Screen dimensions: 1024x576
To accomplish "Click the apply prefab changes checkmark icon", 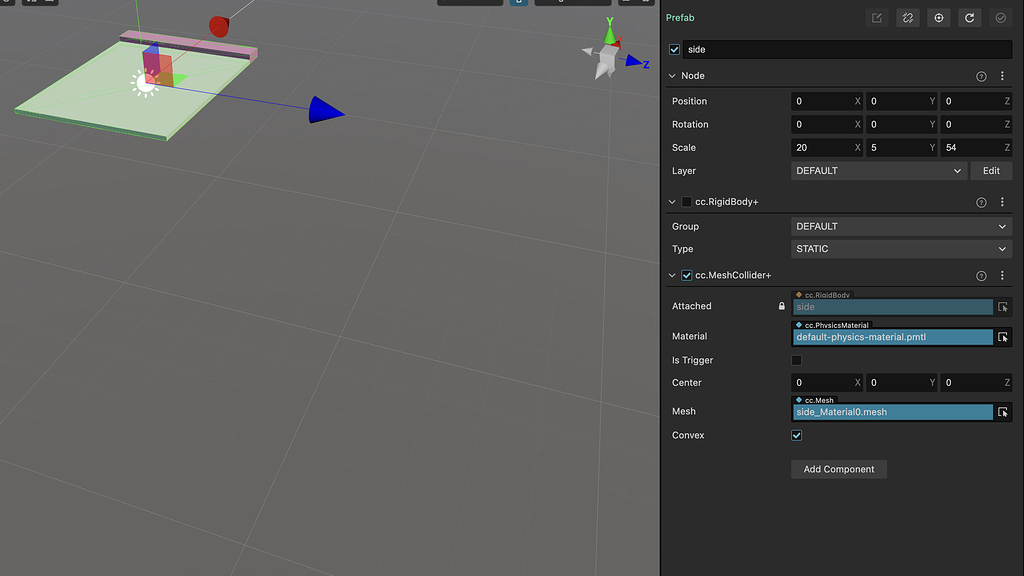I will [x=1000, y=17].
